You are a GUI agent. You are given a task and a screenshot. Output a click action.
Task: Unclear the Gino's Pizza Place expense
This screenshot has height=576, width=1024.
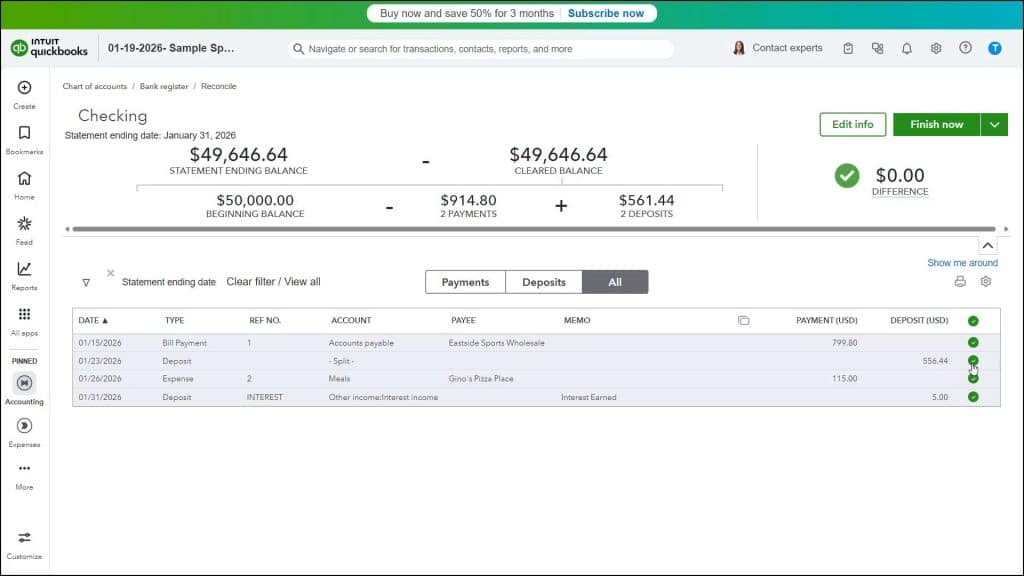973,378
